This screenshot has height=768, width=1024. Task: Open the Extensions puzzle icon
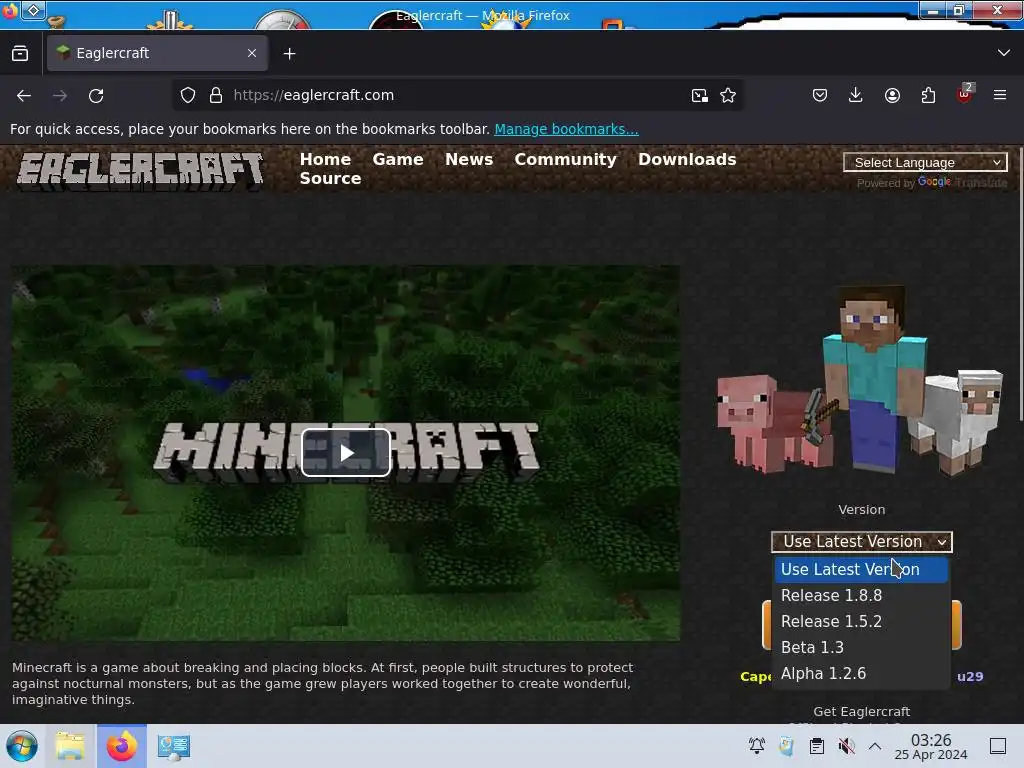(x=928, y=95)
